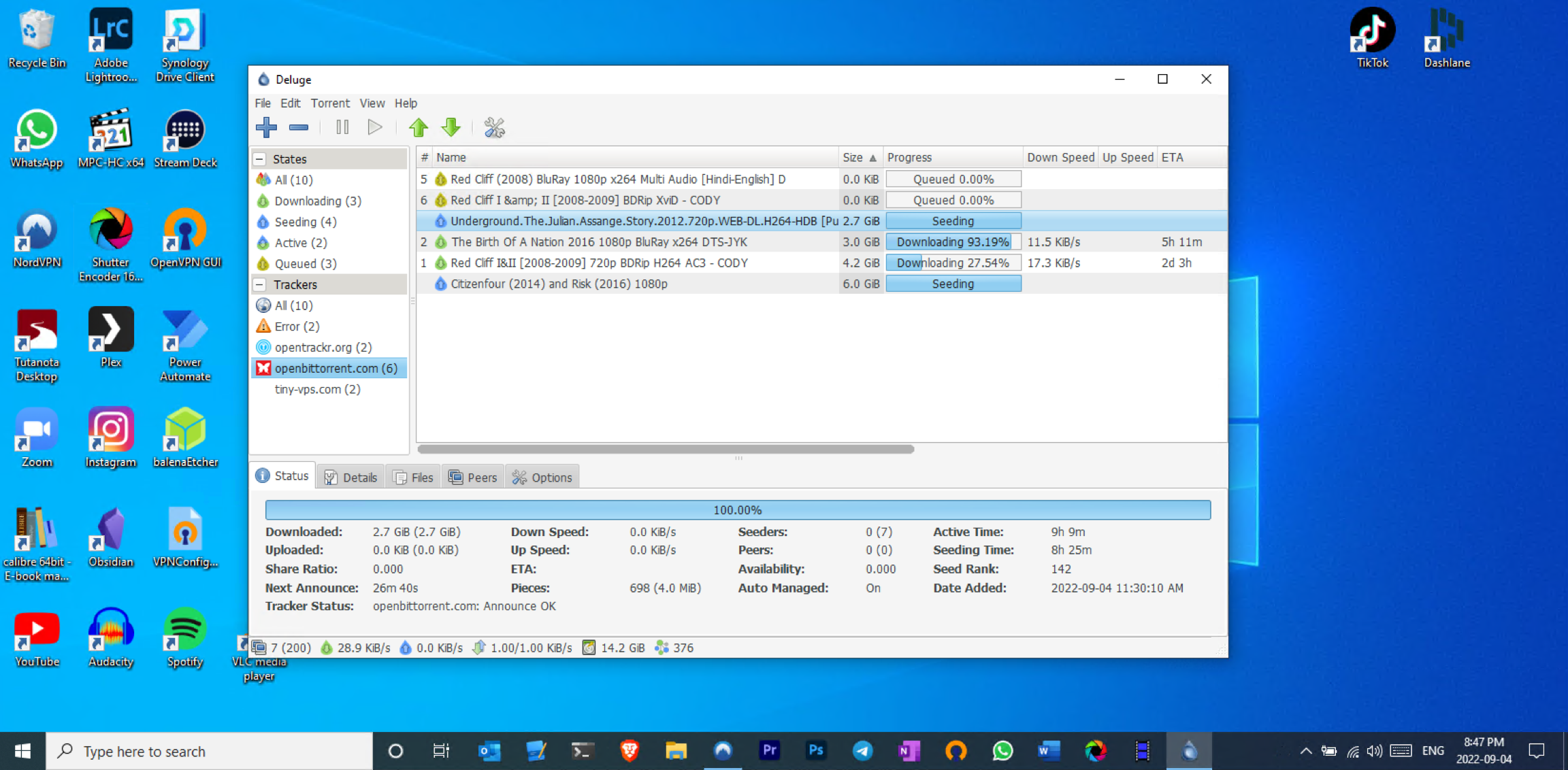Viewport: 1568px width, 770px height.
Task: Sort by ETA column
Action: 1192,158
